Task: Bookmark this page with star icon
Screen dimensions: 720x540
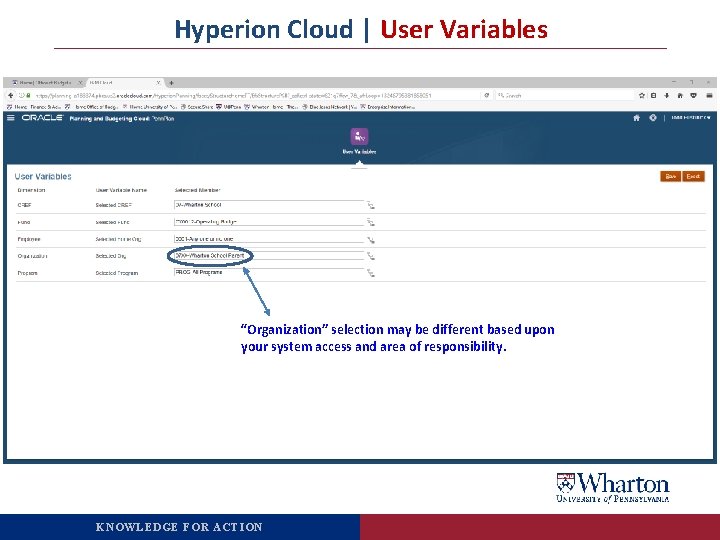Action: coord(641,96)
